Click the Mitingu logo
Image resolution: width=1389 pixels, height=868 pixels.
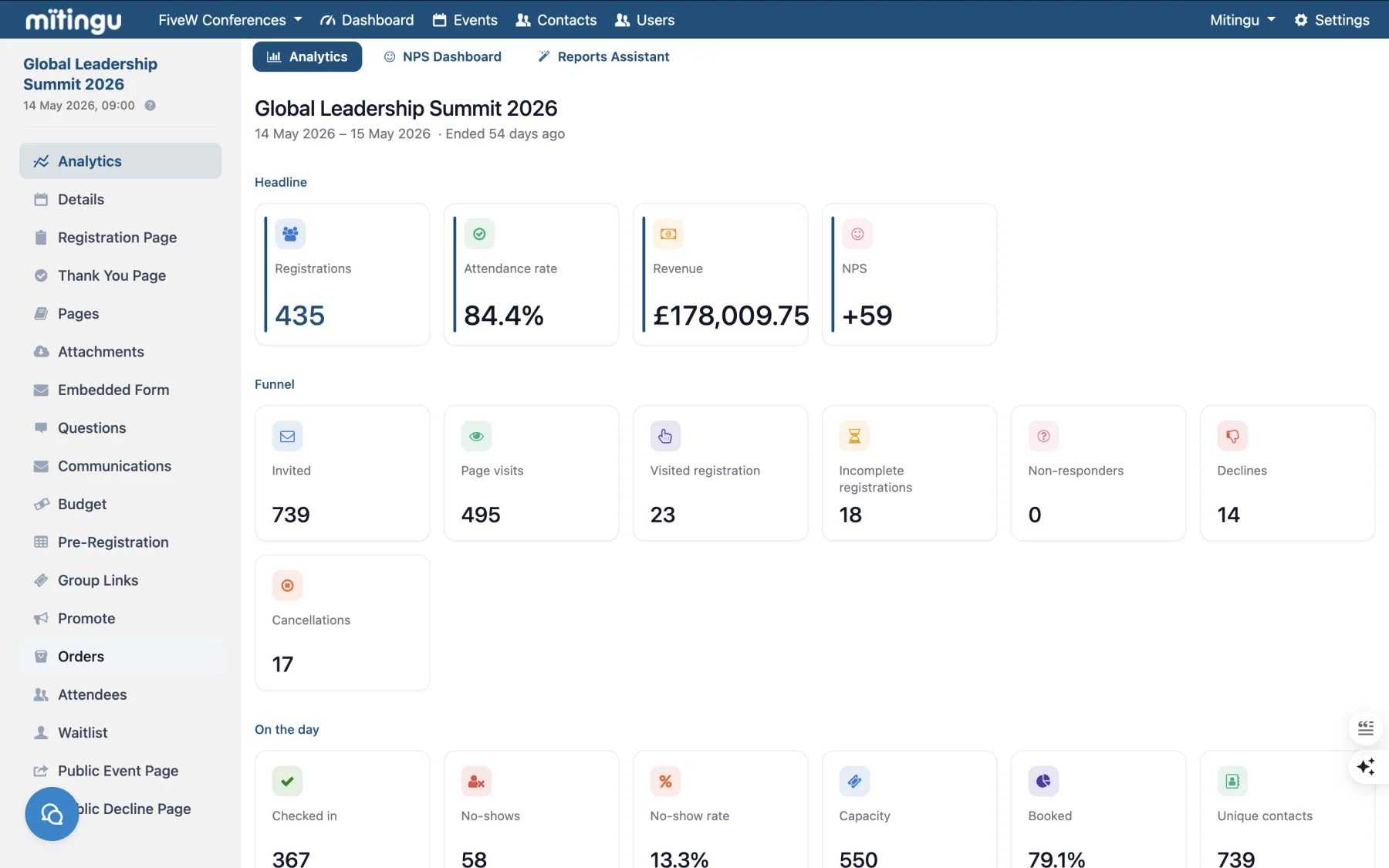(x=73, y=20)
